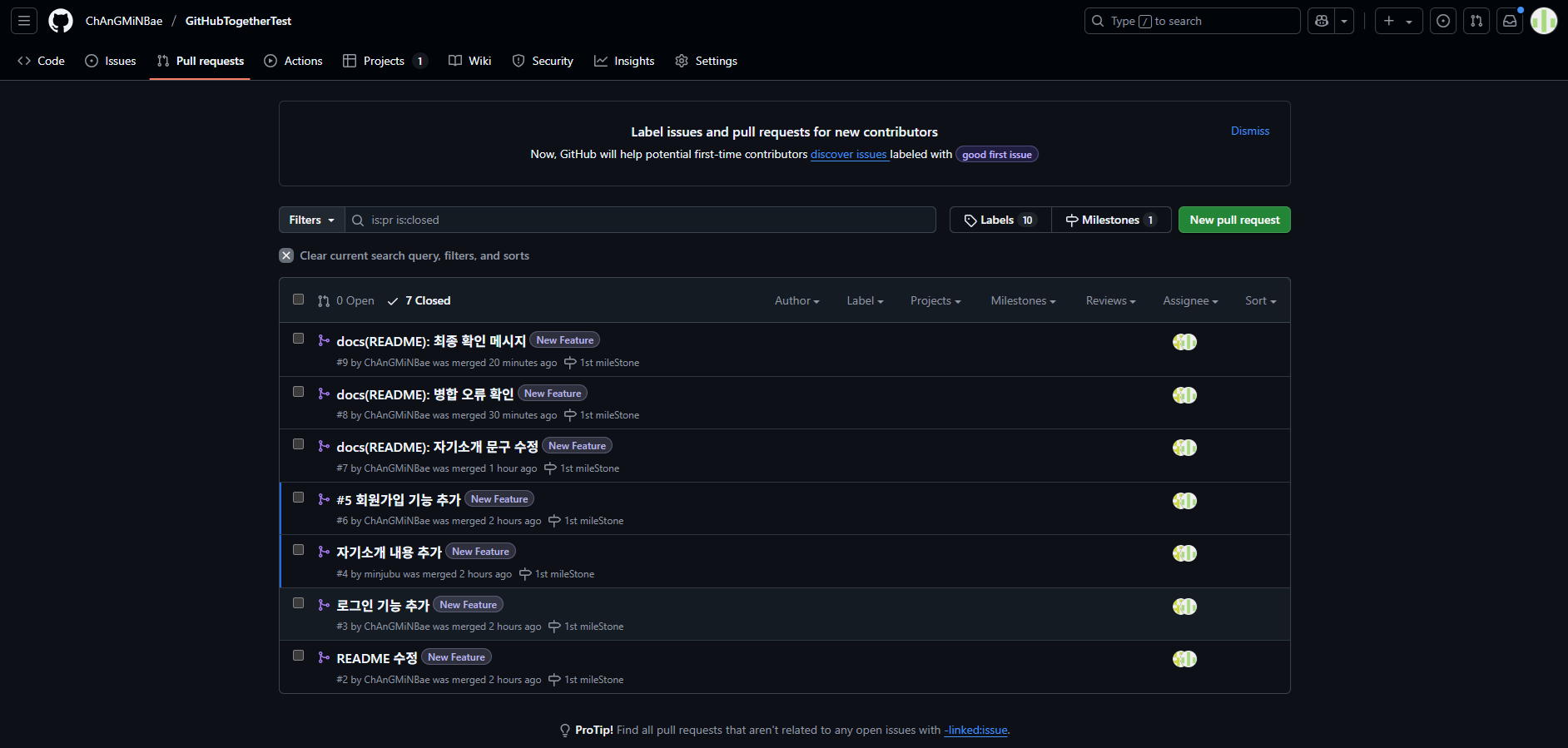This screenshot has height=748, width=1568.
Task: Click the search bar magnifier field
Action: 1192,21
